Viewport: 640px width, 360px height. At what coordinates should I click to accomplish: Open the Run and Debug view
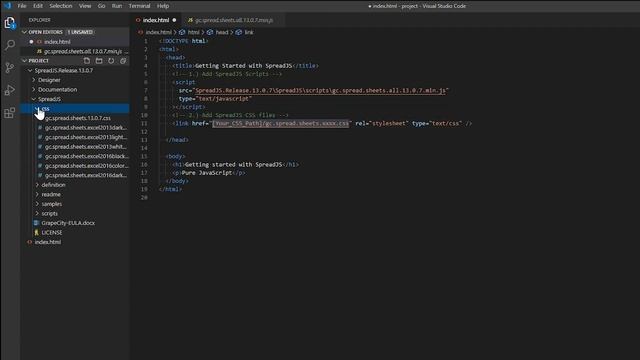click(10, 90)
